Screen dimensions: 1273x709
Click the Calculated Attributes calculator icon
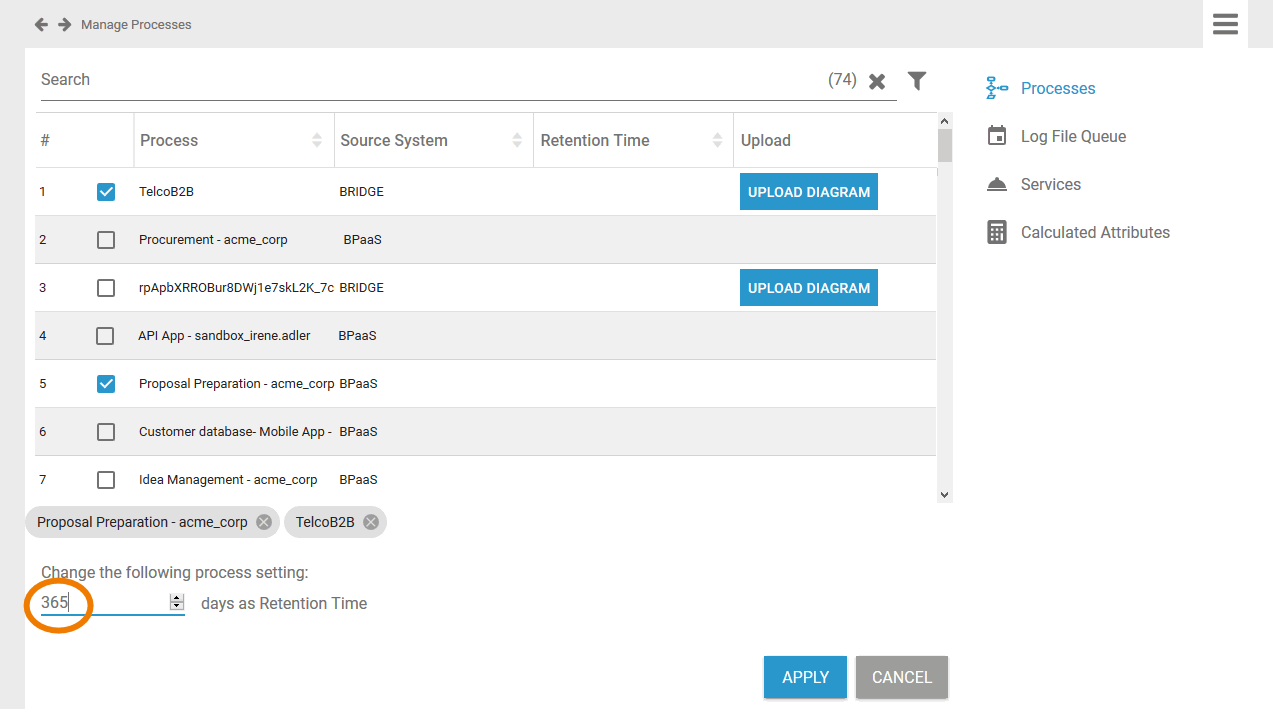(997, 232)
